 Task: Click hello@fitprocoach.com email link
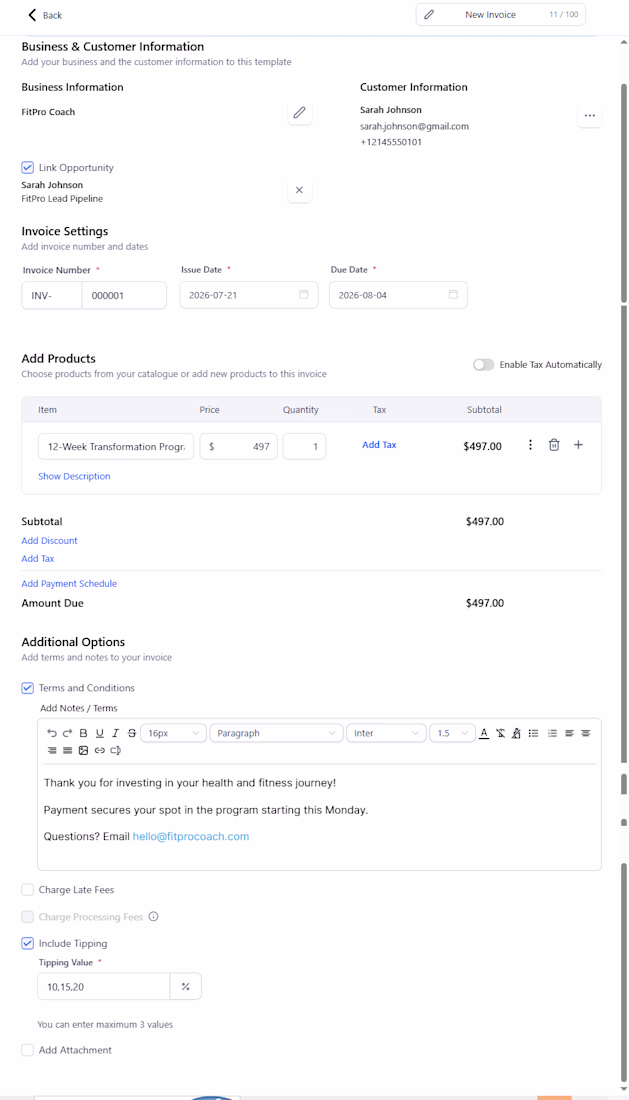pyautogui.click(x=191, y=836)
